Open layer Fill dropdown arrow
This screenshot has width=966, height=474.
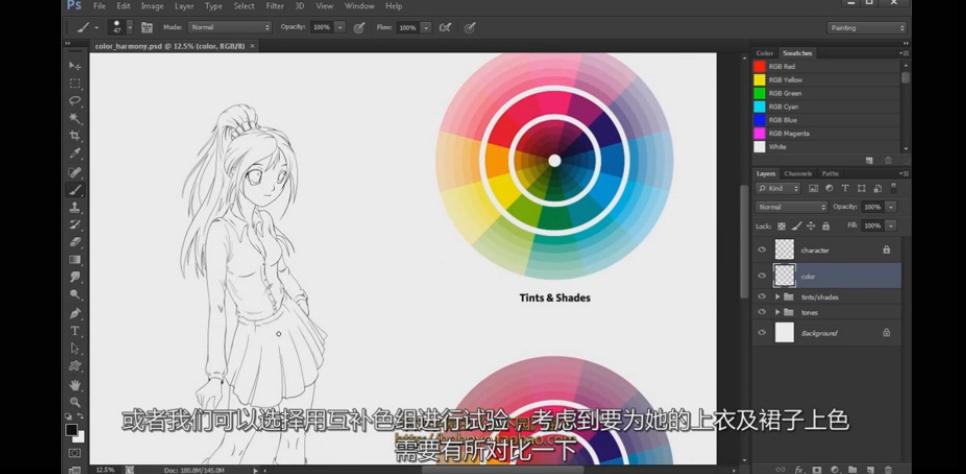click(x=891, y=226)
